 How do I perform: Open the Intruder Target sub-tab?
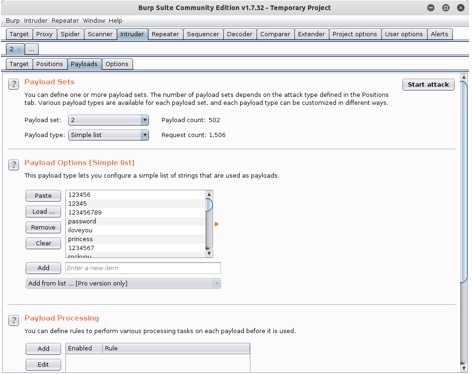tap(19, 64)
